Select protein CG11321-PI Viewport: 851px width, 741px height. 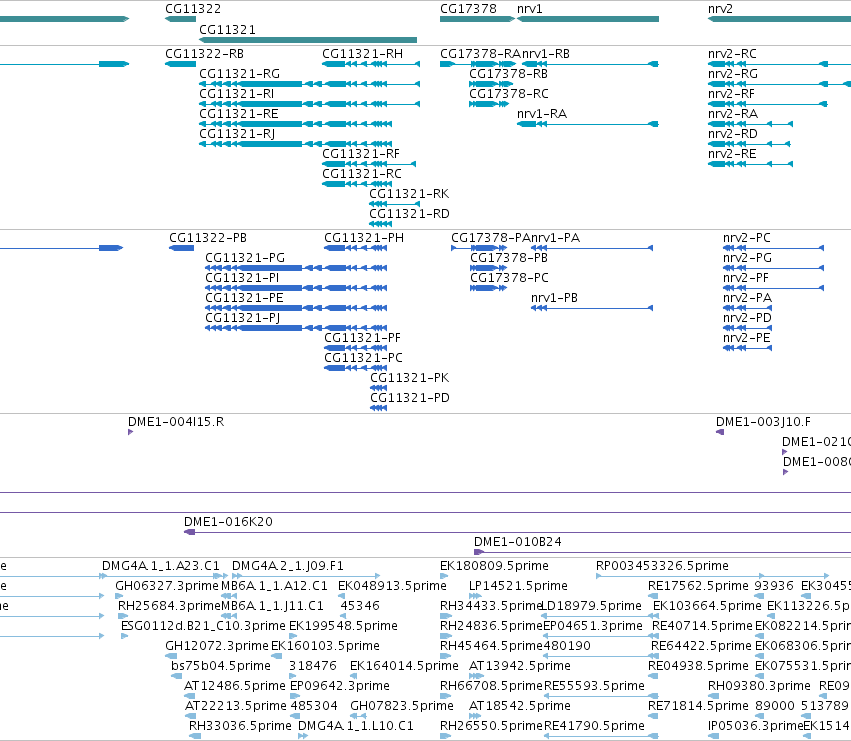coord(296,288)
